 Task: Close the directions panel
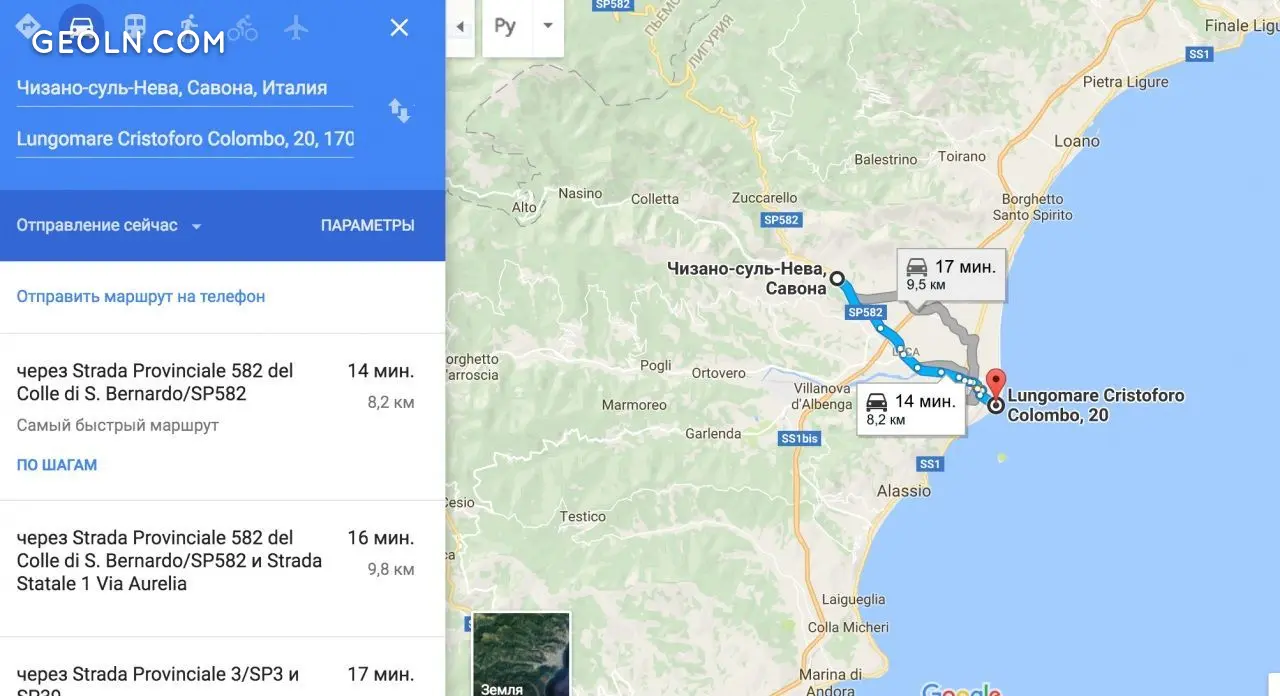pos(399,27)
